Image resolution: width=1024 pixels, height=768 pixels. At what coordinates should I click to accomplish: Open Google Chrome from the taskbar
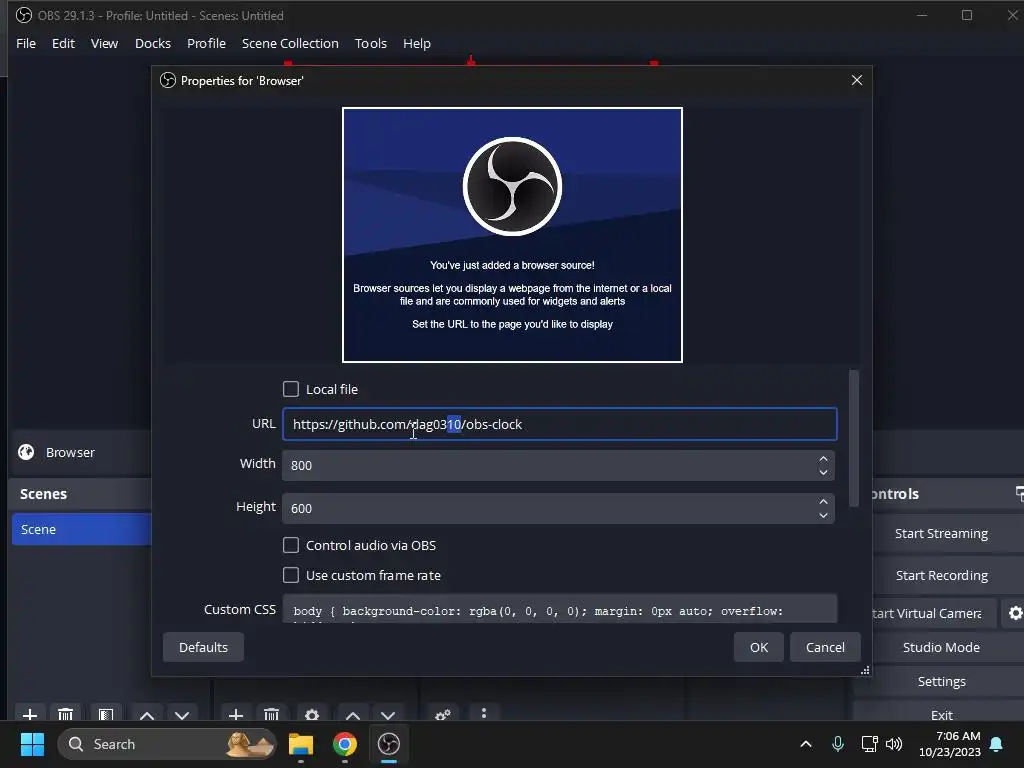(345, 744)
